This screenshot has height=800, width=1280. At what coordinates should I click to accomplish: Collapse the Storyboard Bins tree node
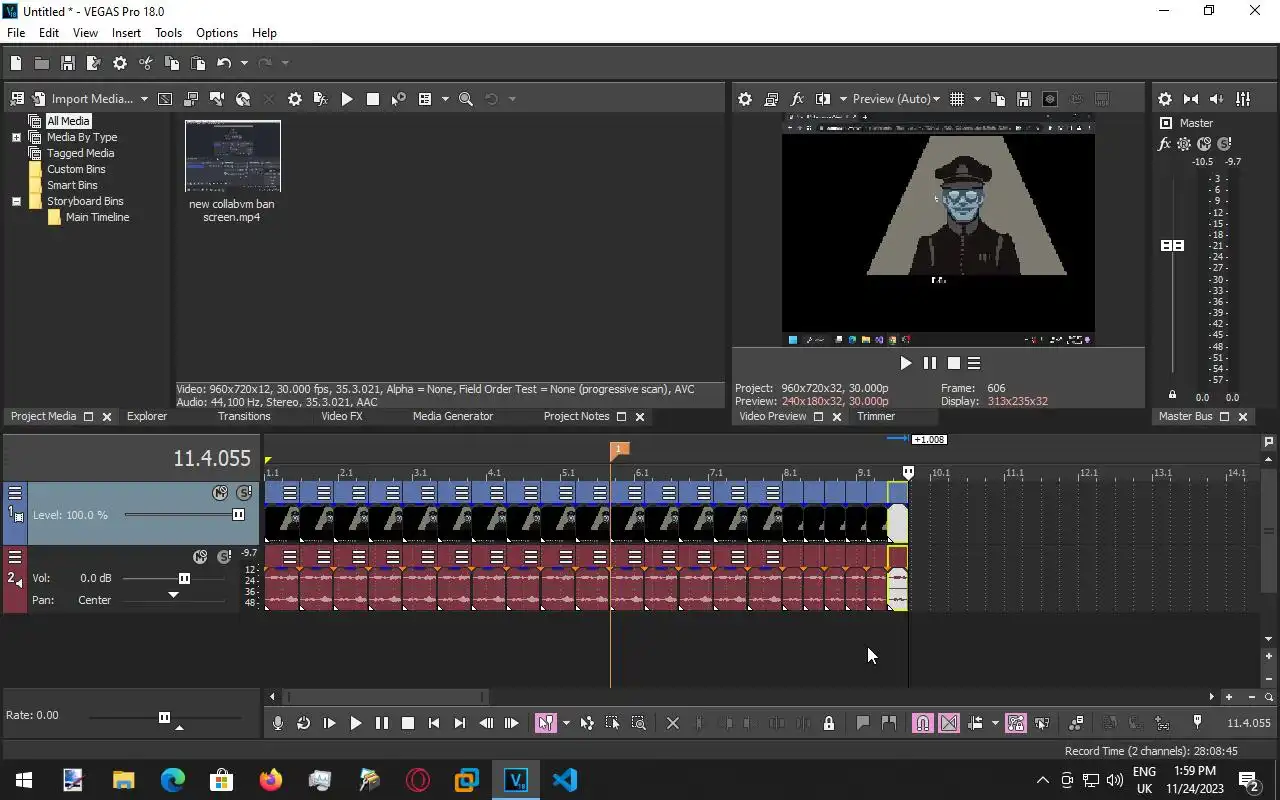[x=16, y=201]
